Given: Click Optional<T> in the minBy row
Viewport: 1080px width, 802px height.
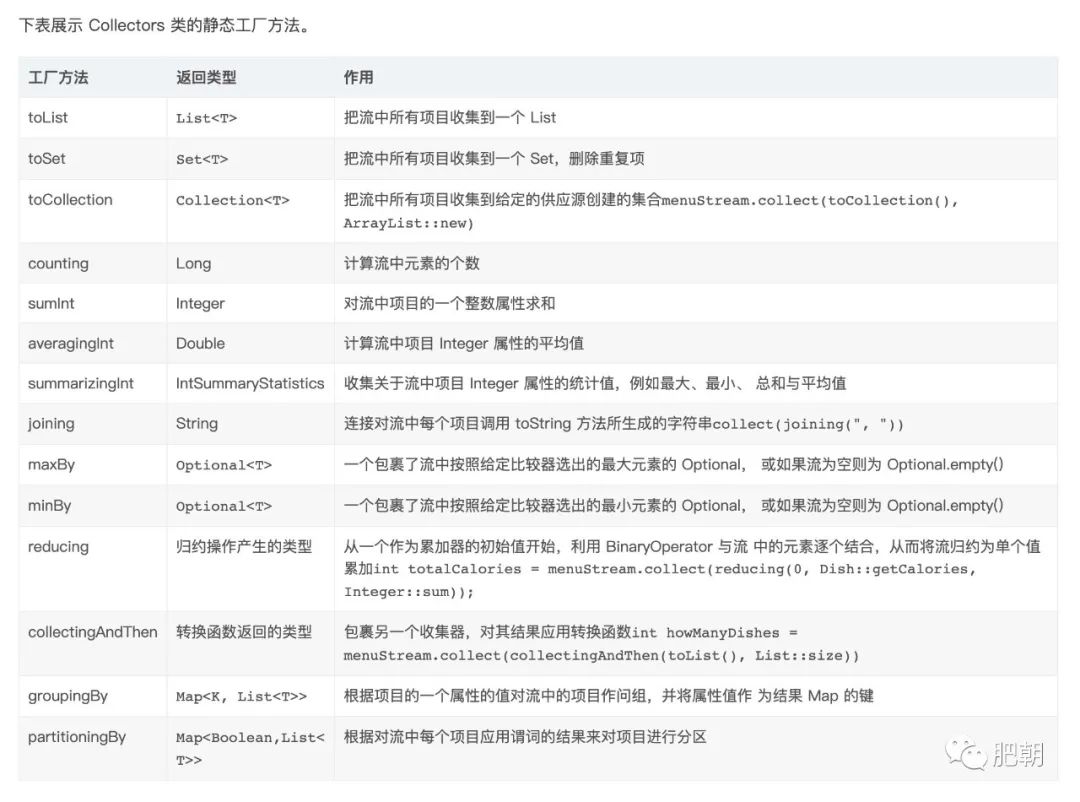Looking at the screenshot, I should tap(224, 506).
